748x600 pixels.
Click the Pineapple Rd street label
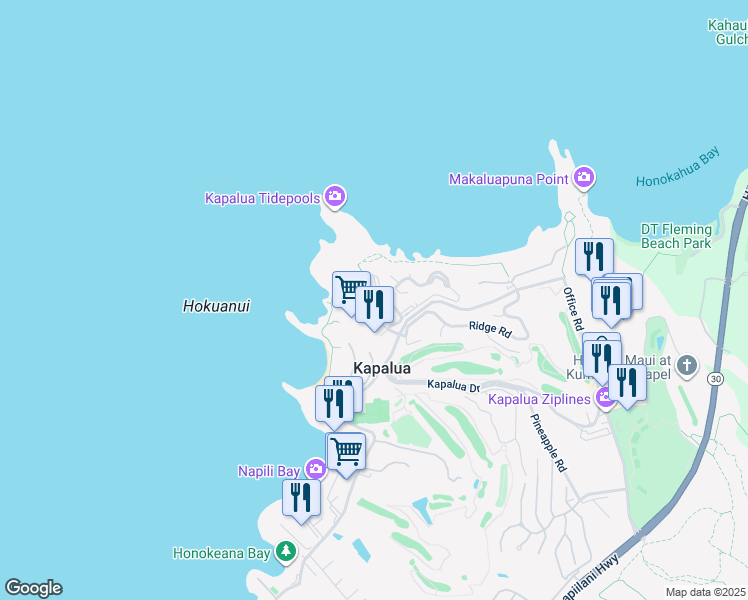click(549, 443)
